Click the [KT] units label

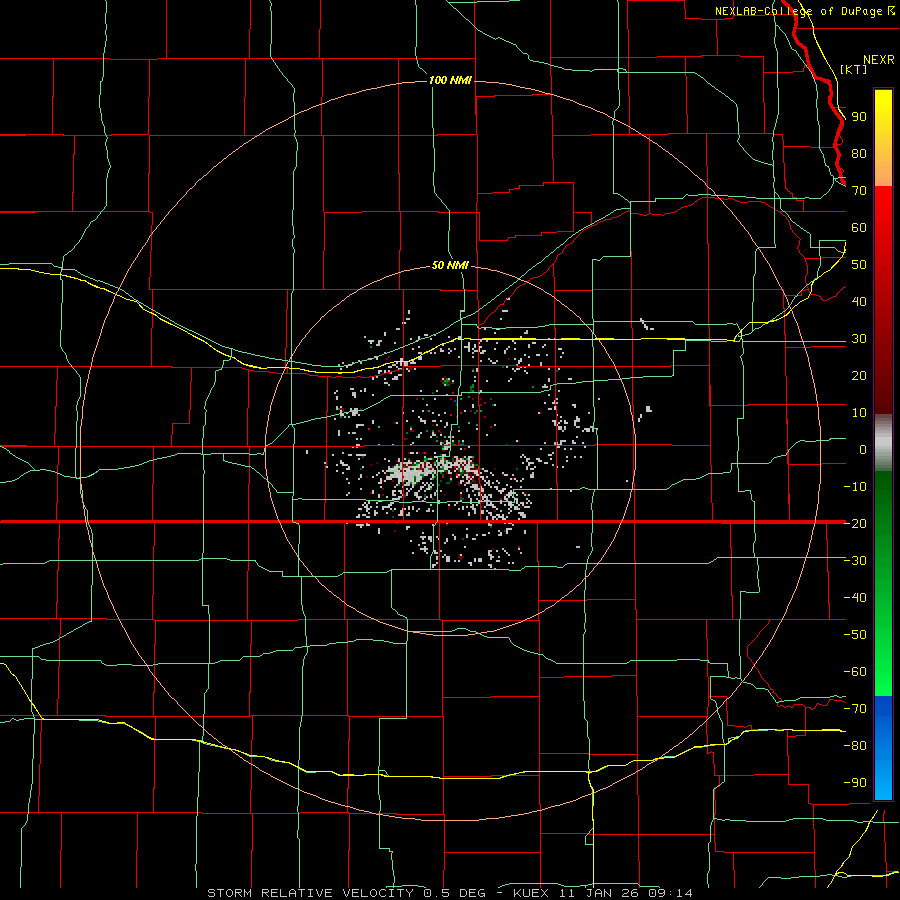(854, 69)
